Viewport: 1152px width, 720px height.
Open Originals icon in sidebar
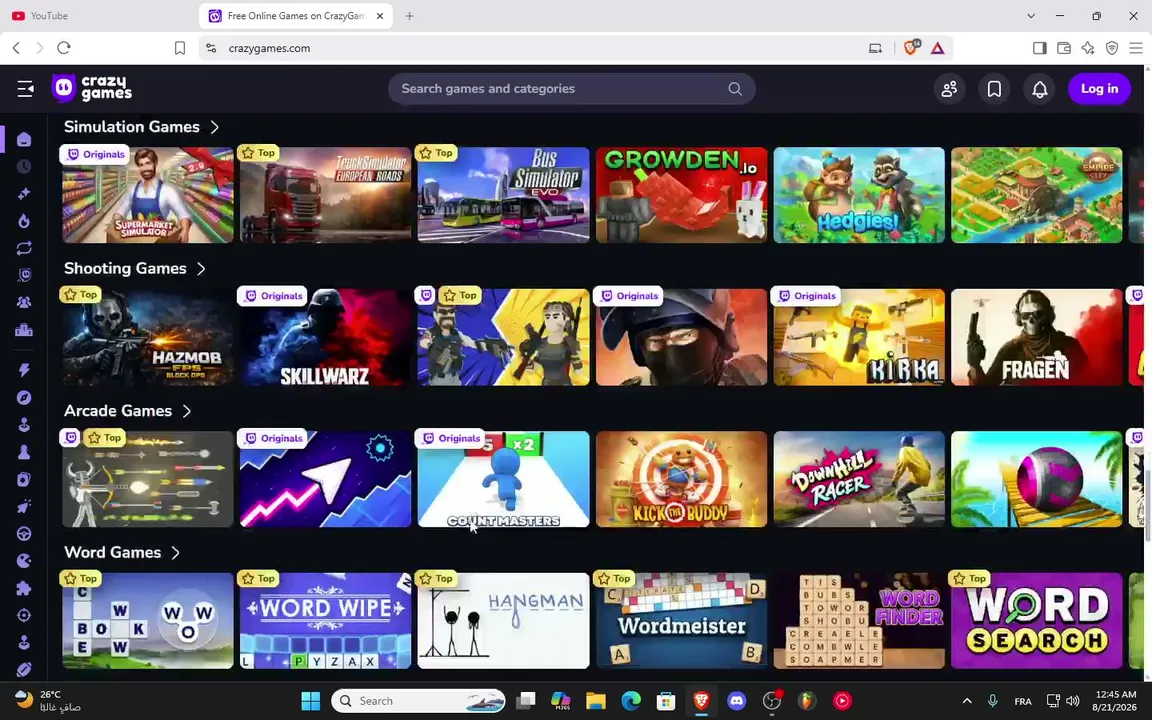coord(24,275)
